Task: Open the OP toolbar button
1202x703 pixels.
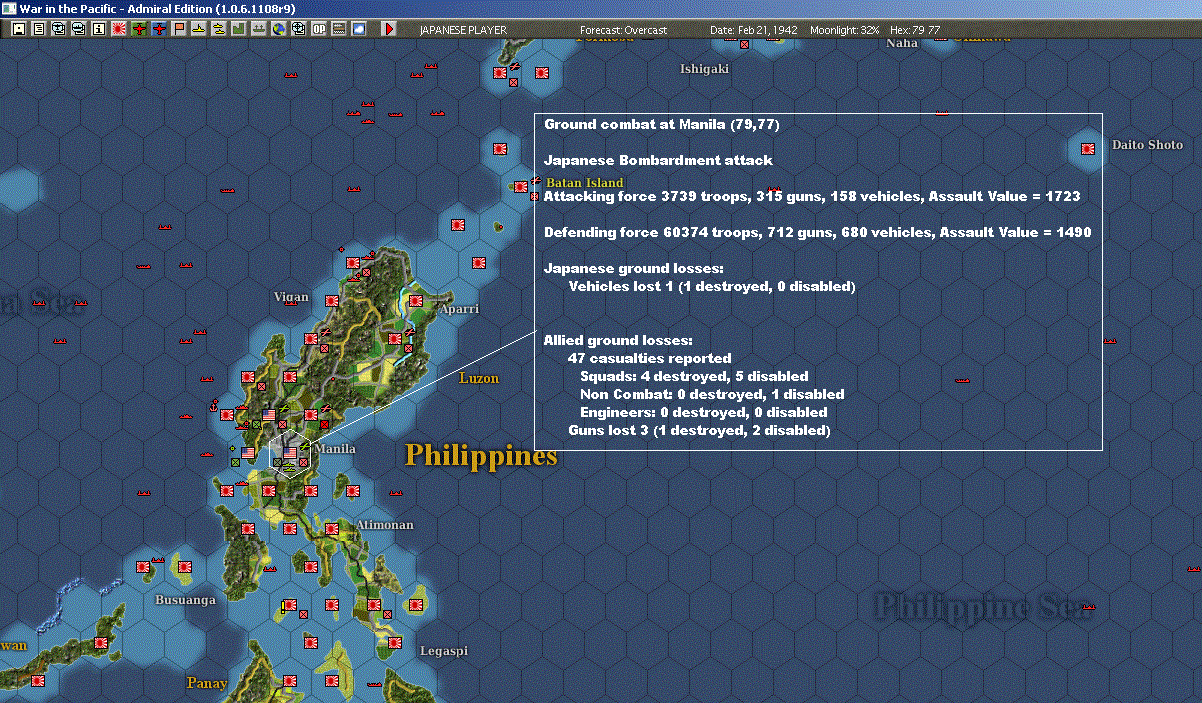Action: coord(319,29)
